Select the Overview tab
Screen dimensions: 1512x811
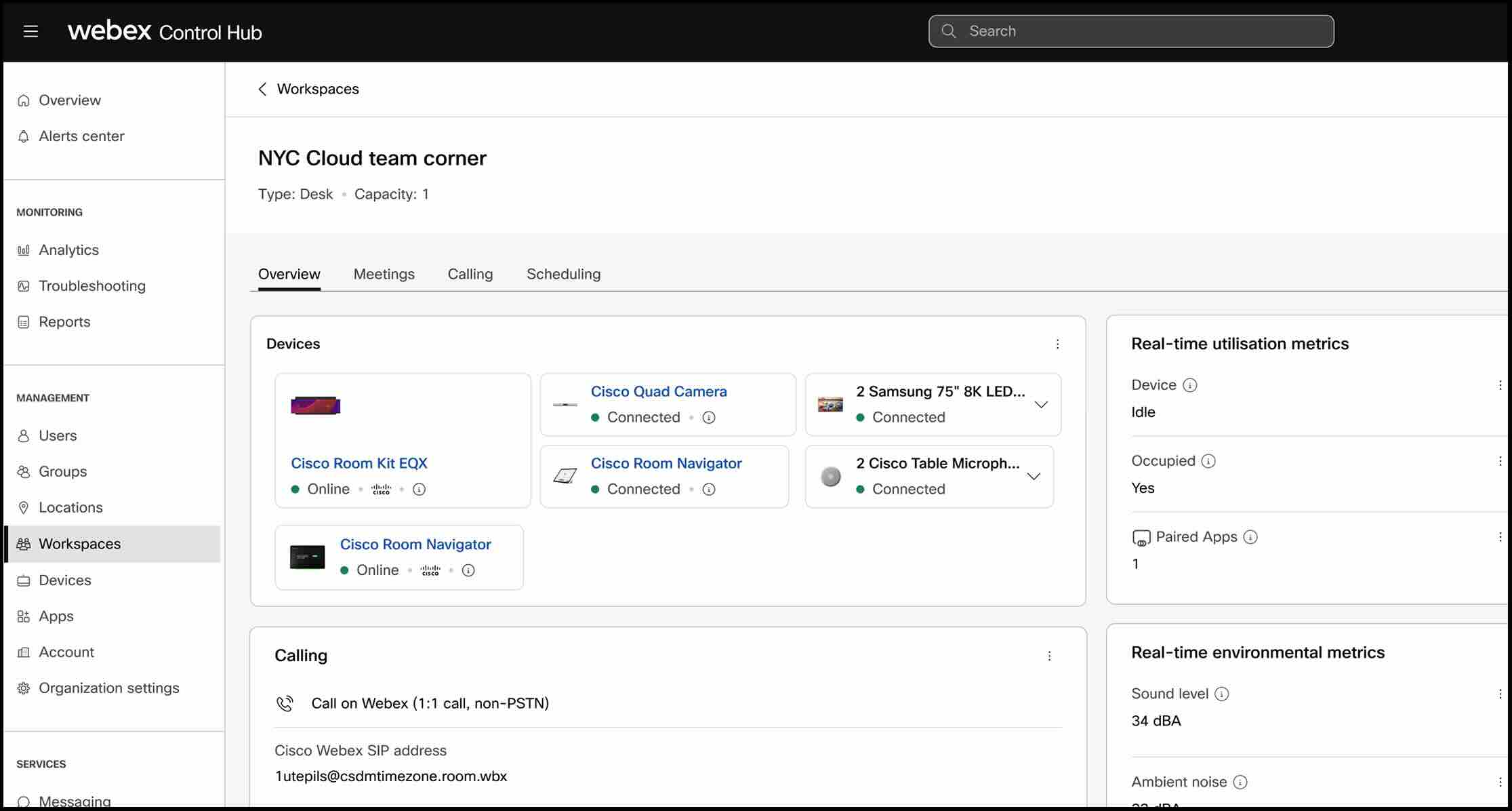click(289, 274)
